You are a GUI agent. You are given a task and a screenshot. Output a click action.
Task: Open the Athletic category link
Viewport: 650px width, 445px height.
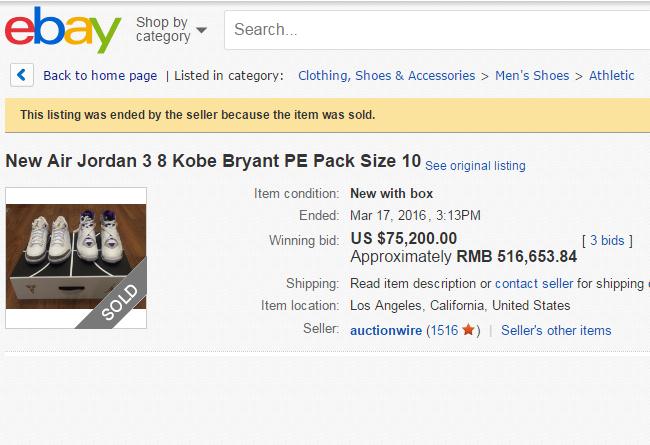pyautogui.click(x=611, y=76)
